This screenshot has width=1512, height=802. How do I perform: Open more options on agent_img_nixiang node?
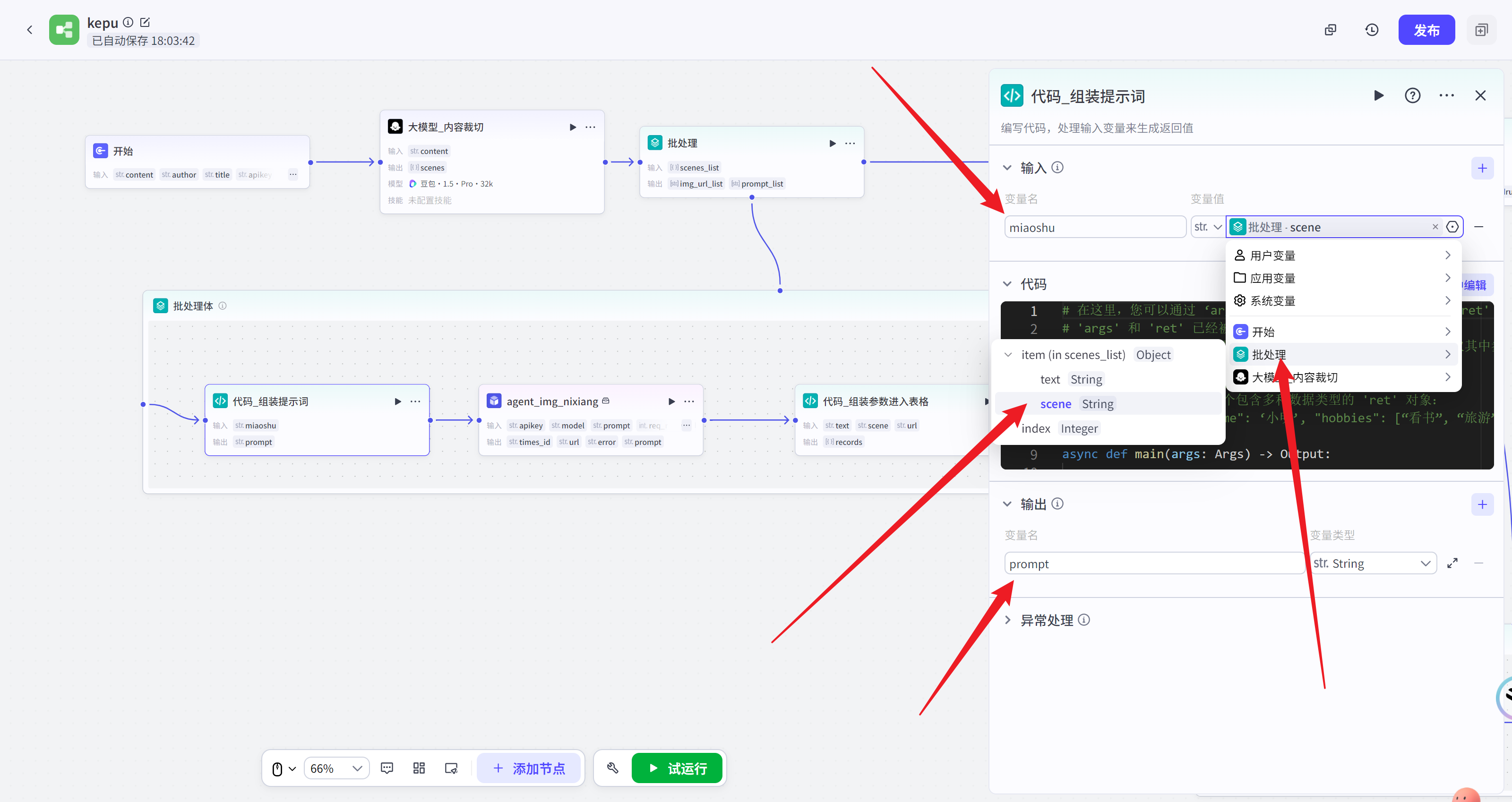[689, 401]
